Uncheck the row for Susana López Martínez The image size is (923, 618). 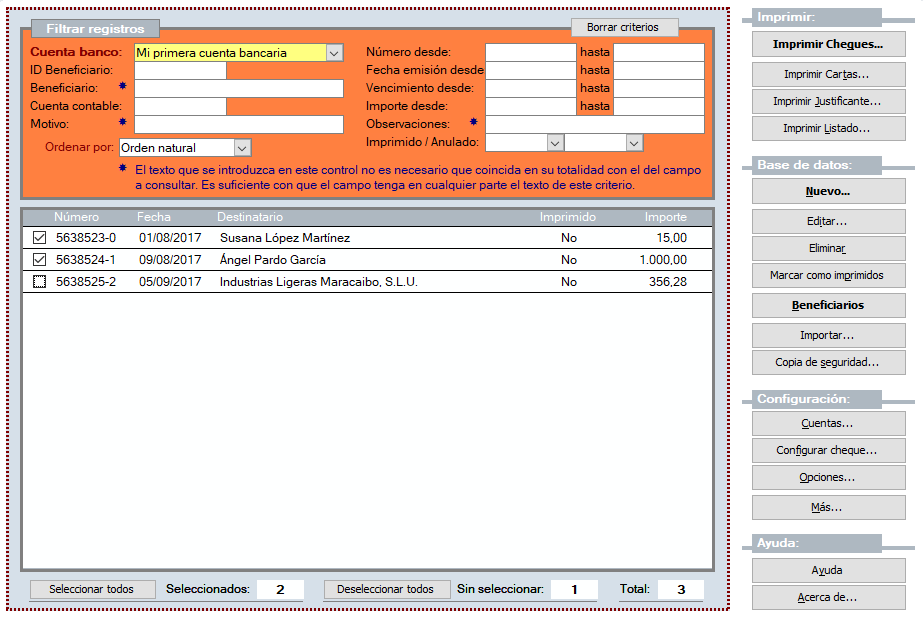37,238
